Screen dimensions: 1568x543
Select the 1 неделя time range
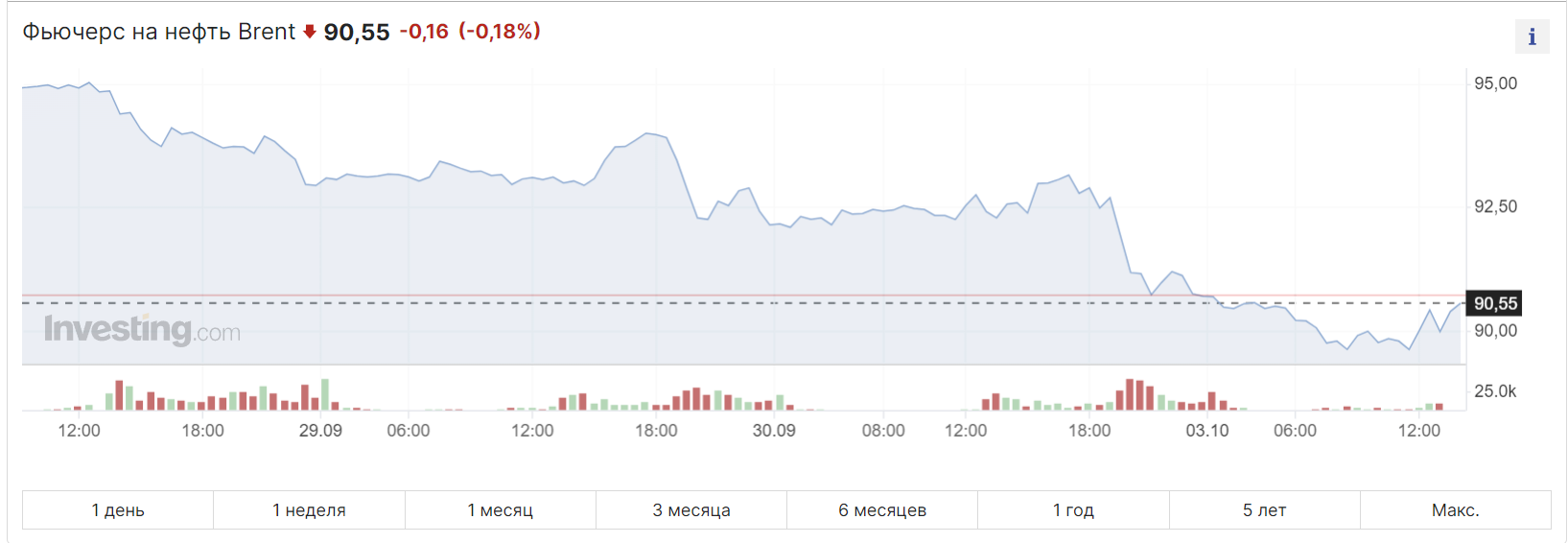(309, 509)
